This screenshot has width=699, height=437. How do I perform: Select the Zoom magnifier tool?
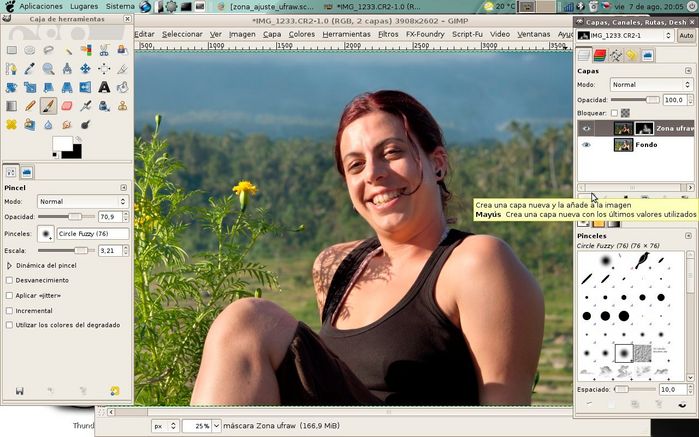[x=49, y=69]
